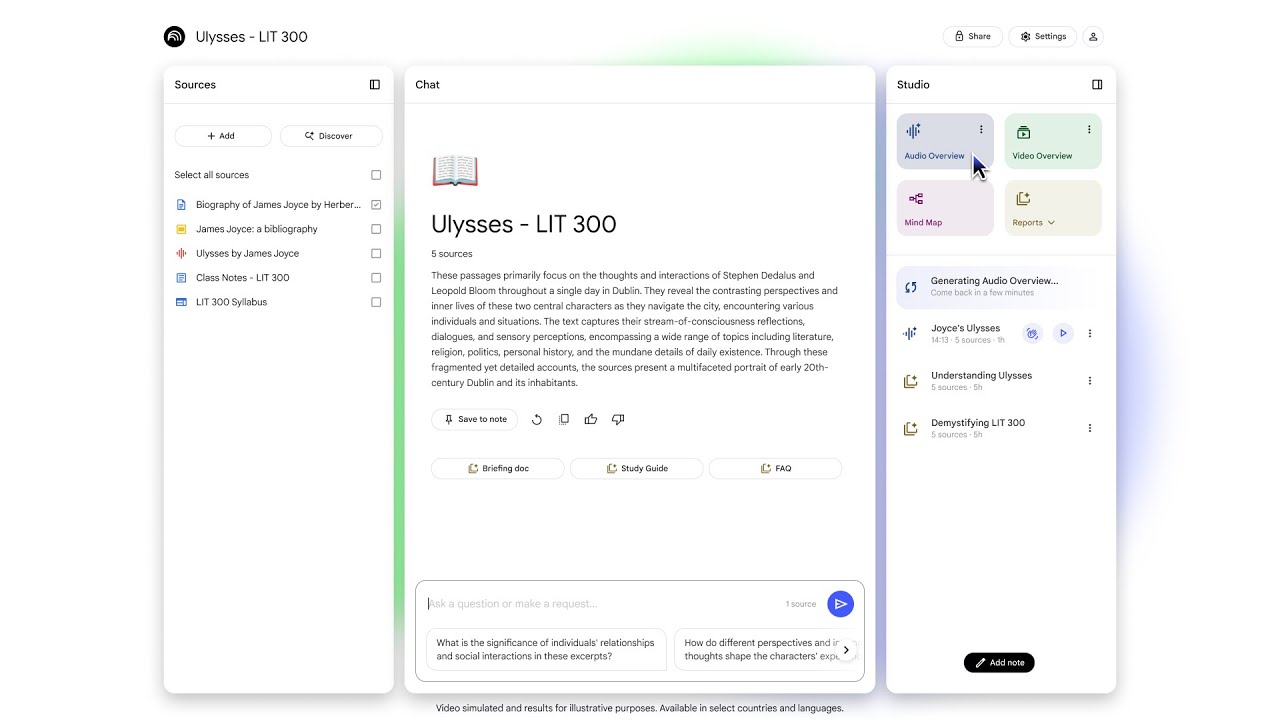
Task: Enable the Class Notes - LIT 300 source
Action: coord(376,277)
